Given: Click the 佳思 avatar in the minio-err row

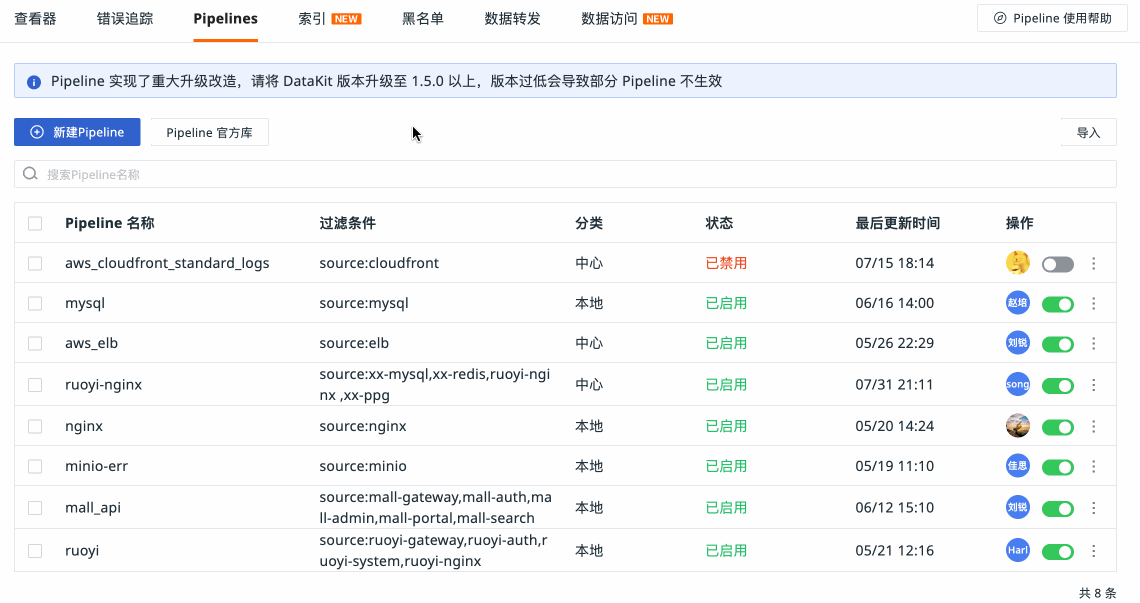Looking at the screenshot, I should point(1017,466).
